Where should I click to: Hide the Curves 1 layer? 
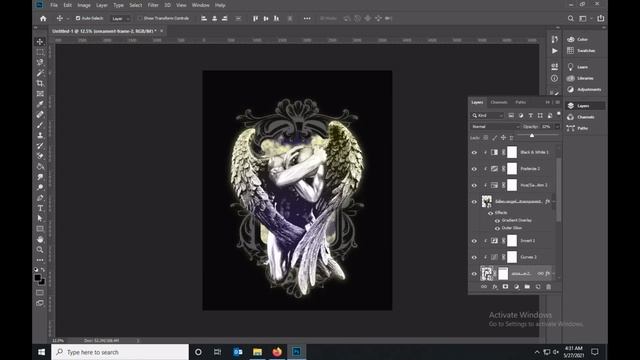[x=474, y=257]
